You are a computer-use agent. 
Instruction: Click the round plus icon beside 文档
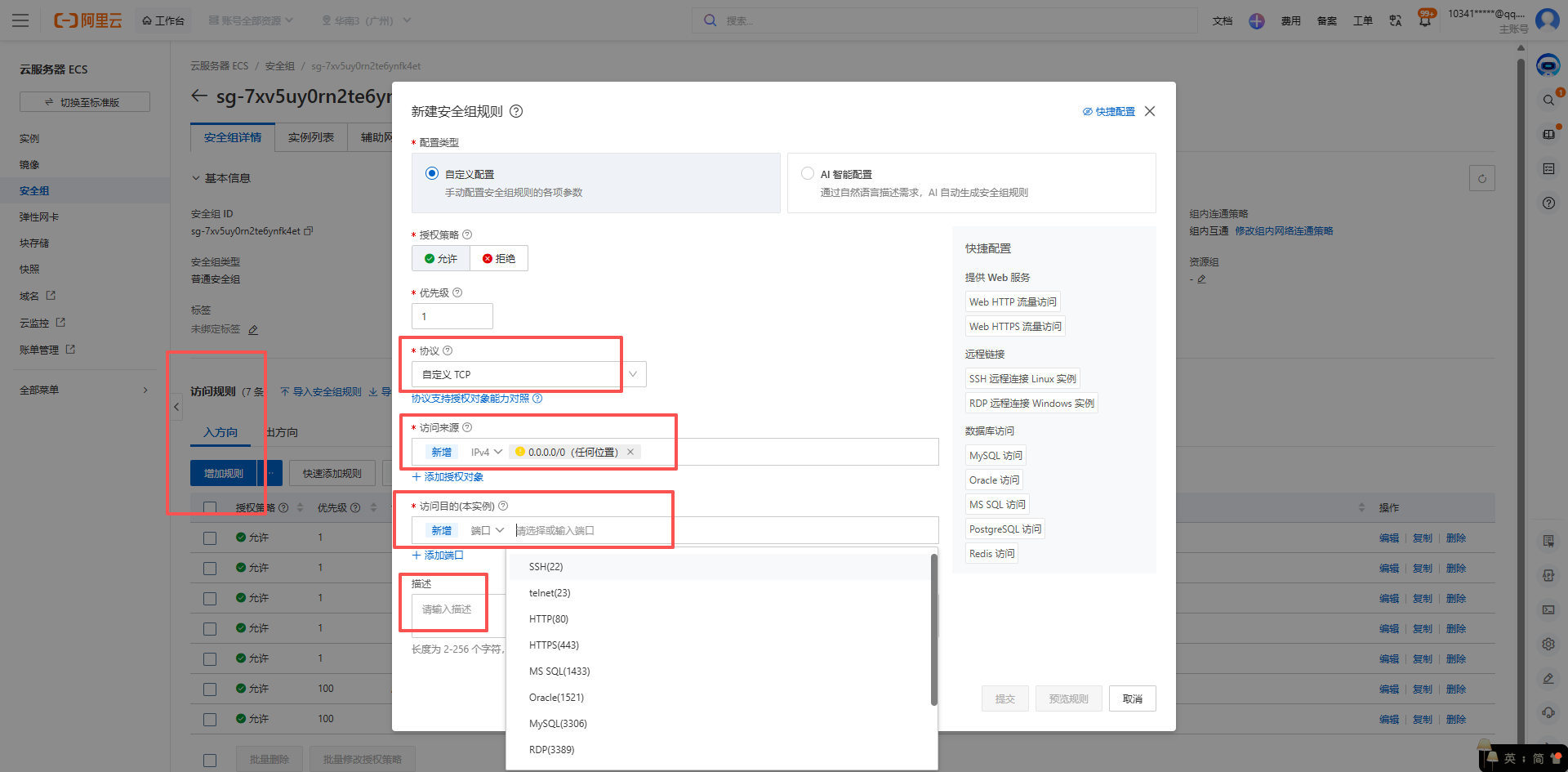pos(1256,20)
